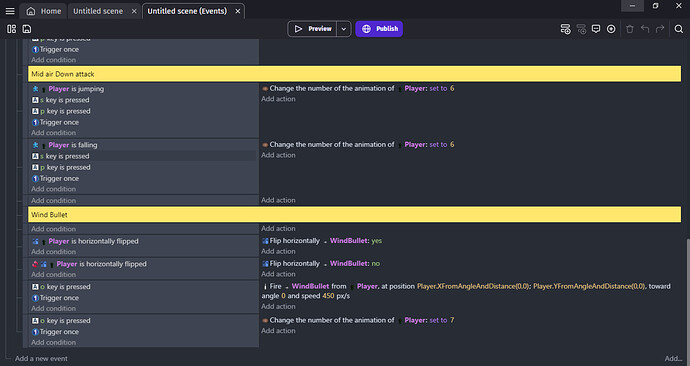690x366 pixels.
Task: Open the project manager panel icon
Action: (x=11, y=29)
